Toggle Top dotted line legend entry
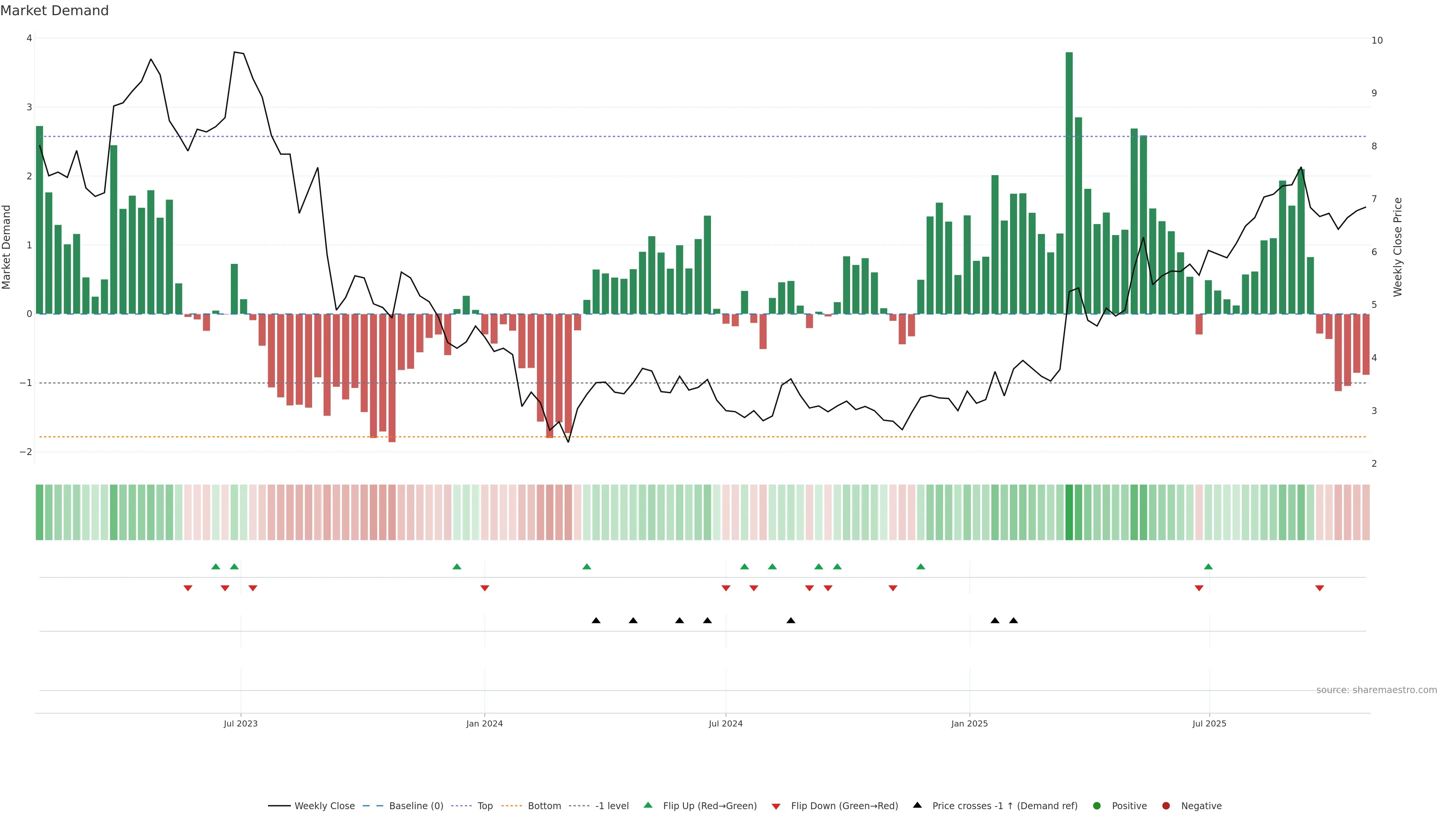This screenshot has height=819, width=1456. click(485, 805)
